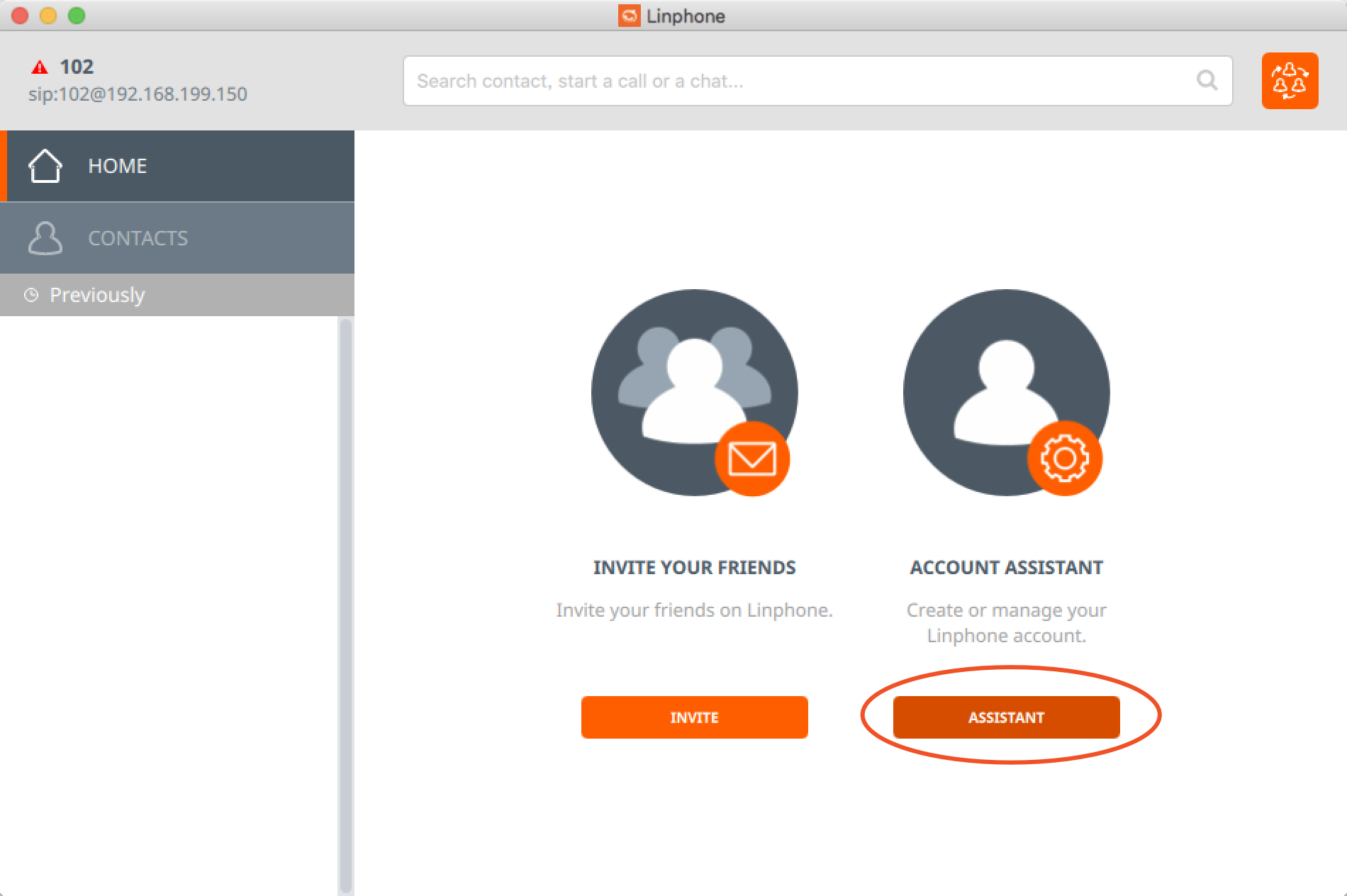The width and height of the screenshot is (1347, 896).
Task: Open the conference manager orange icon
Action: coord(1290,80)
